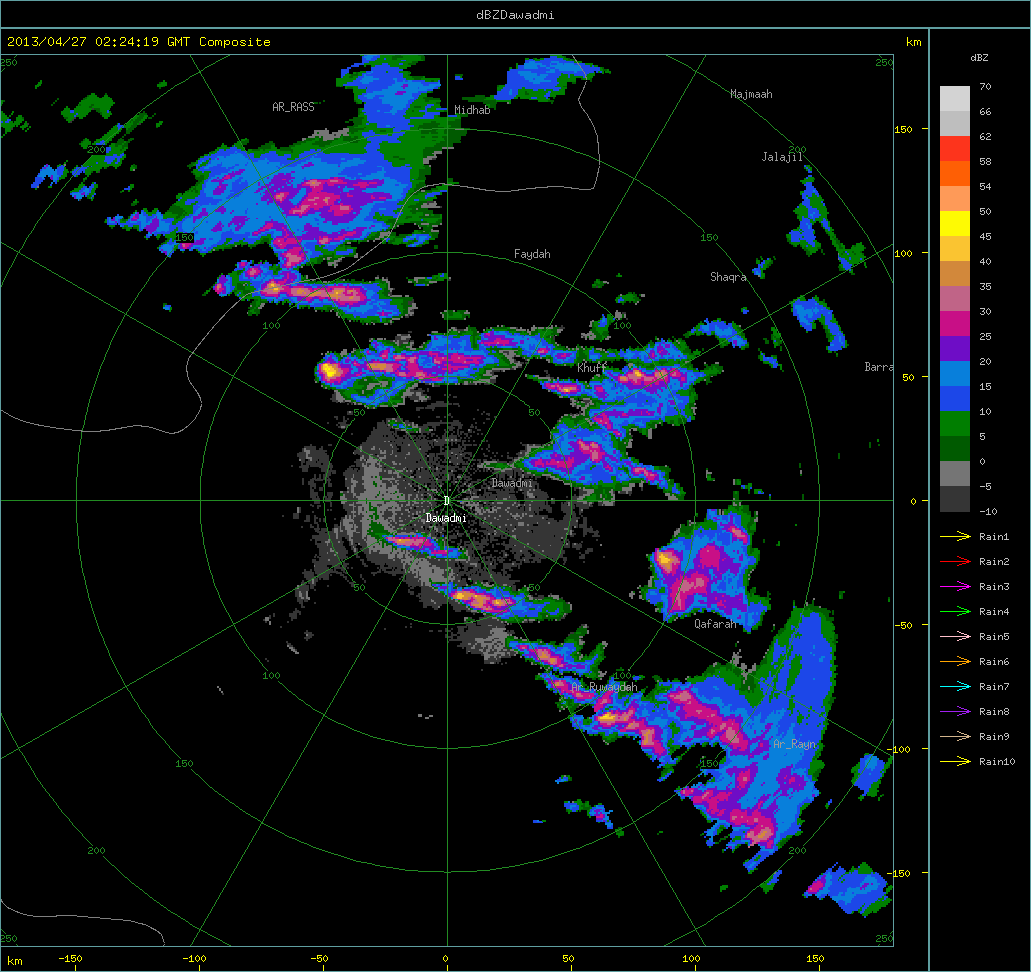Click the Faydah place label
This screenshot has height=972, width=1031.
pyautogui.click(x=532, y=254)
